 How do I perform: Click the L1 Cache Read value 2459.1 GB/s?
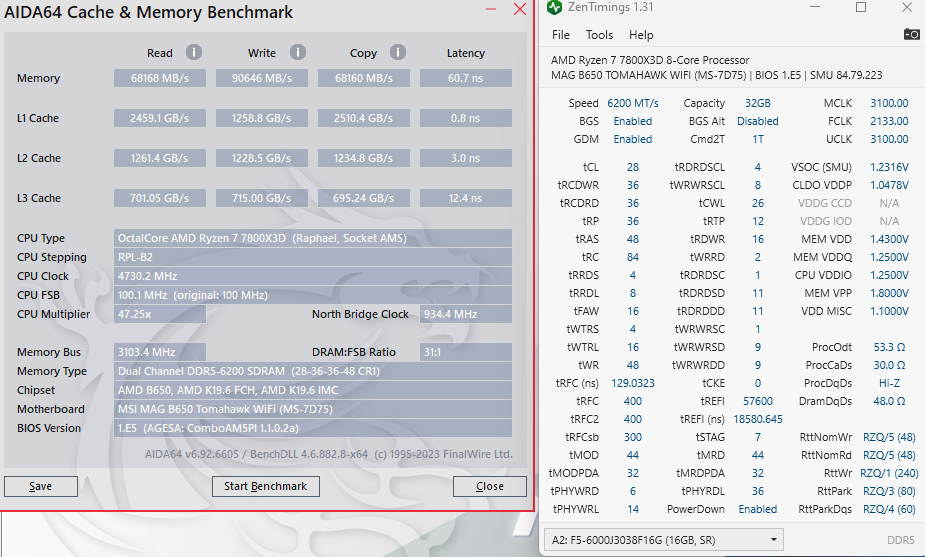tap(160, 118)
